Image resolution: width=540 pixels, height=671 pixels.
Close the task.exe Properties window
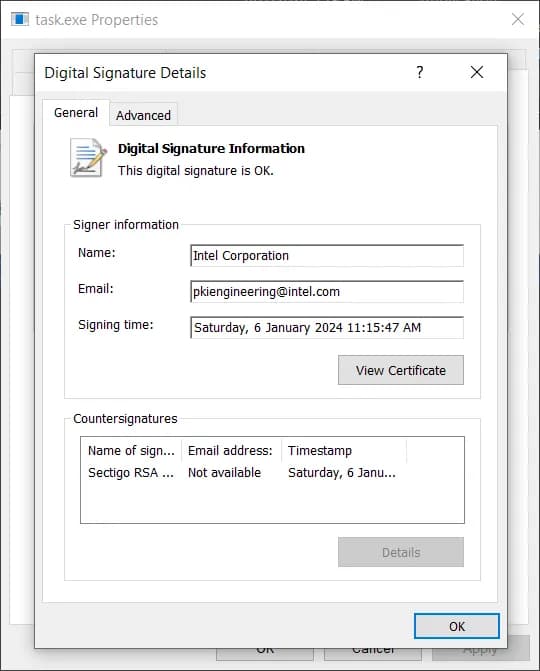coord(518,19)
